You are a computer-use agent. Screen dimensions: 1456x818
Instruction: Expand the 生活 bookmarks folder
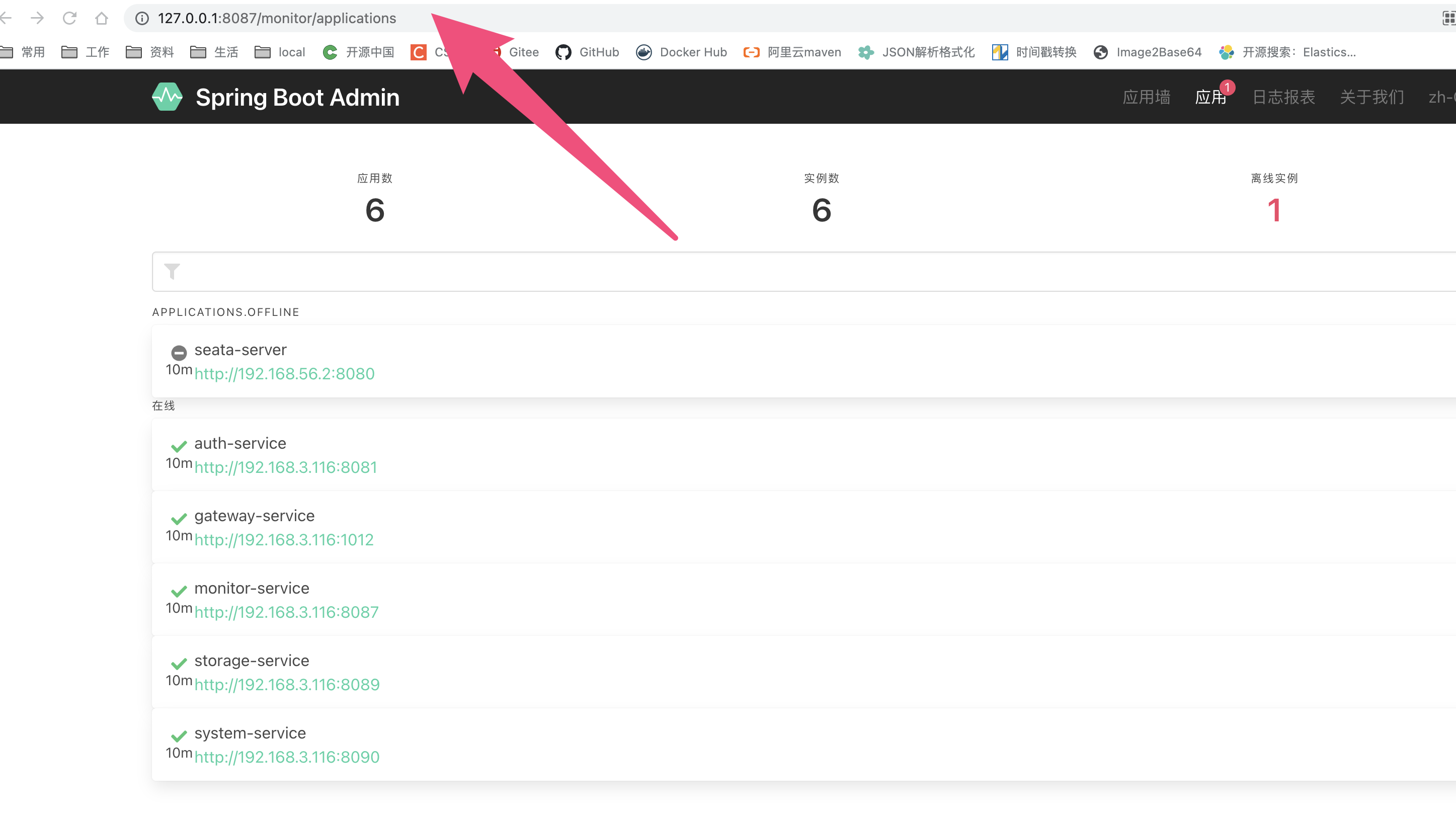coord(215,52)
